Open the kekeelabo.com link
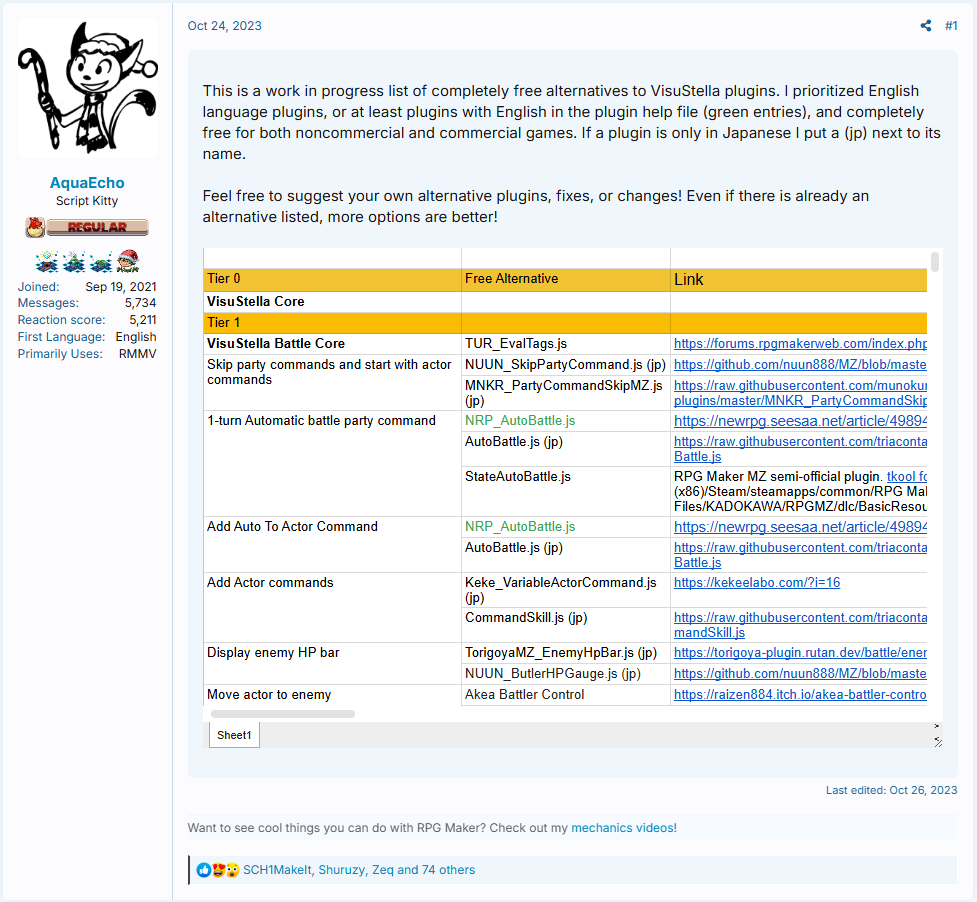 point(756,583)
